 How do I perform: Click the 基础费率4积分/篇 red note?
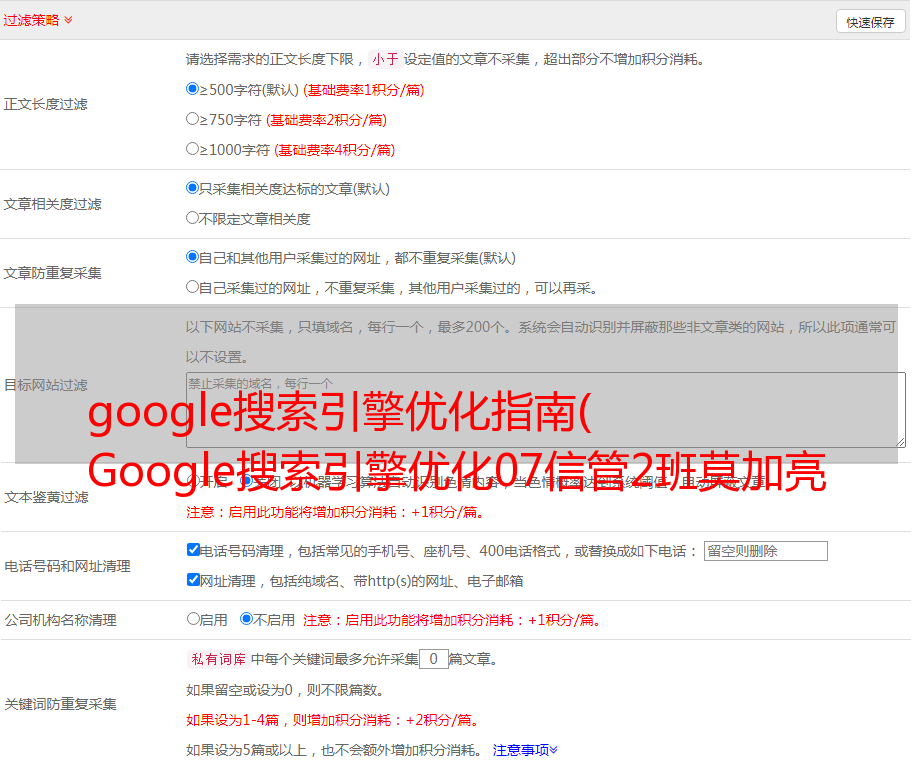[x=334, y=150]
